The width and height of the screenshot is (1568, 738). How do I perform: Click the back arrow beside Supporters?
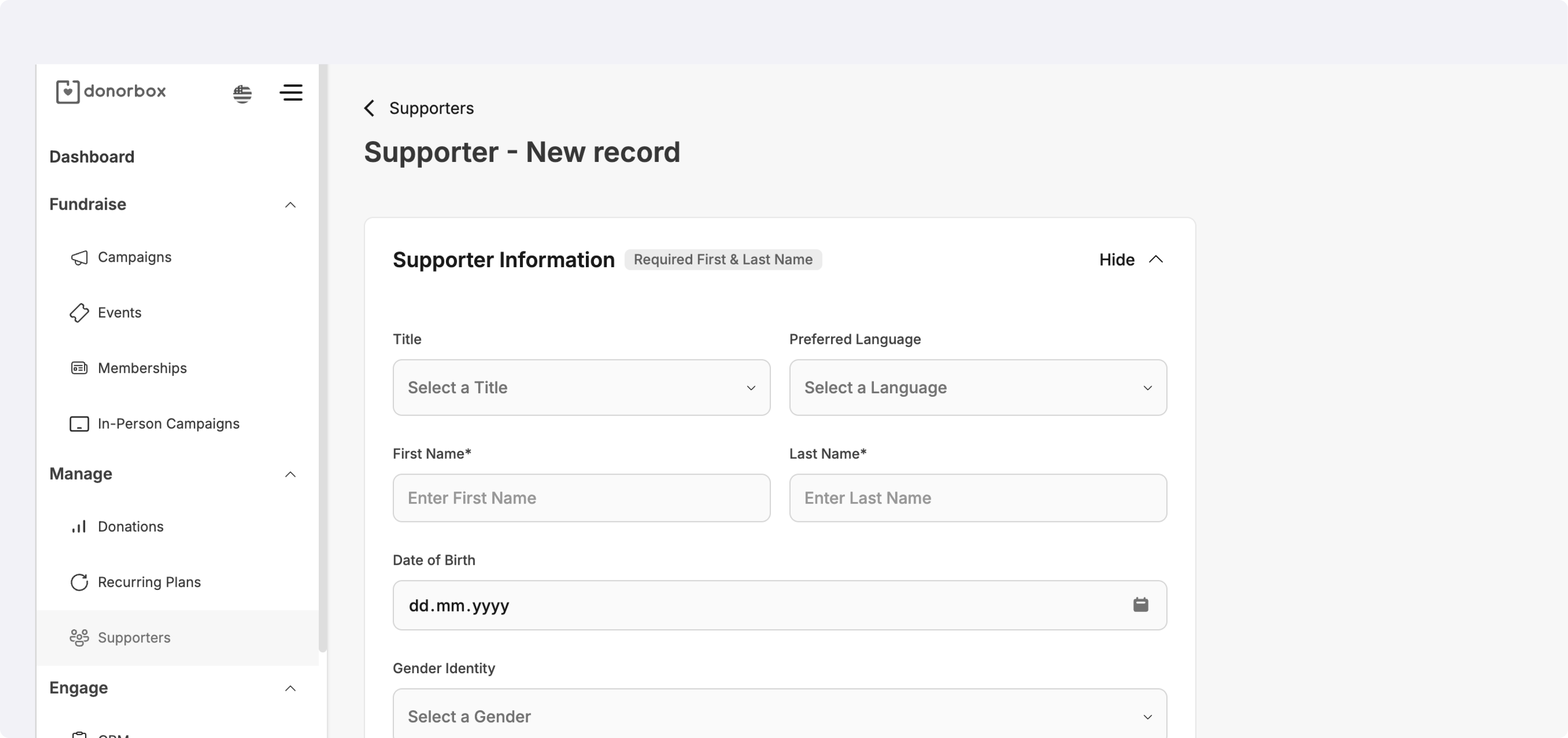[370, 108]
